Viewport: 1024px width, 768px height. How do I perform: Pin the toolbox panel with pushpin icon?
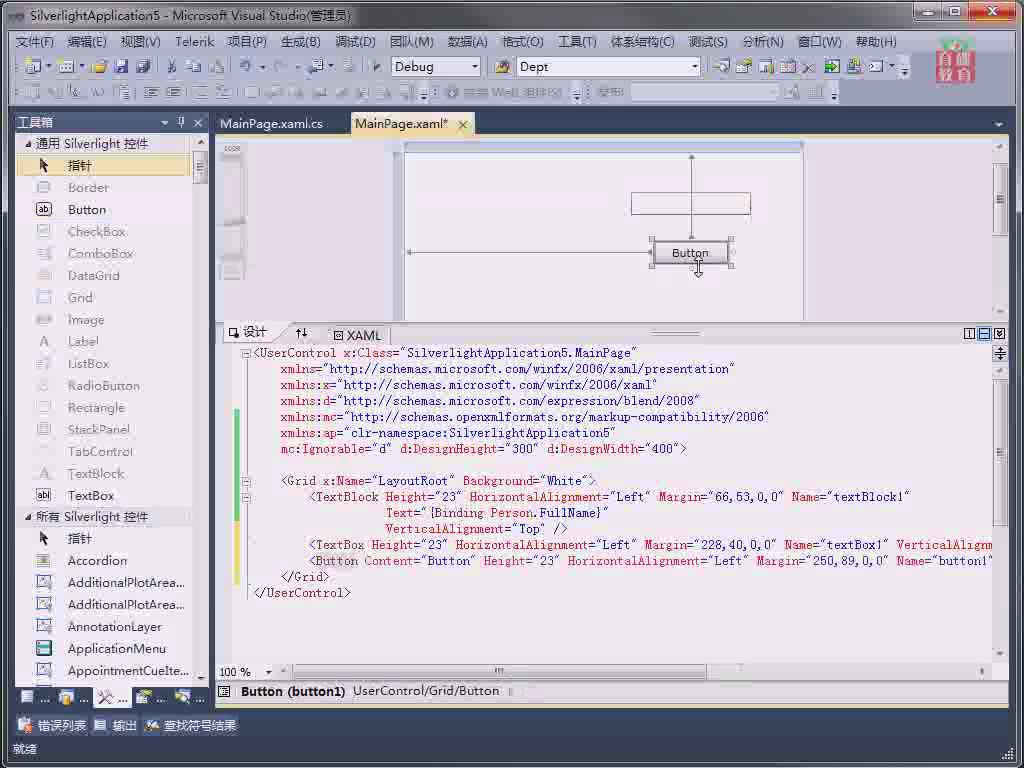[x=181, y=121]
